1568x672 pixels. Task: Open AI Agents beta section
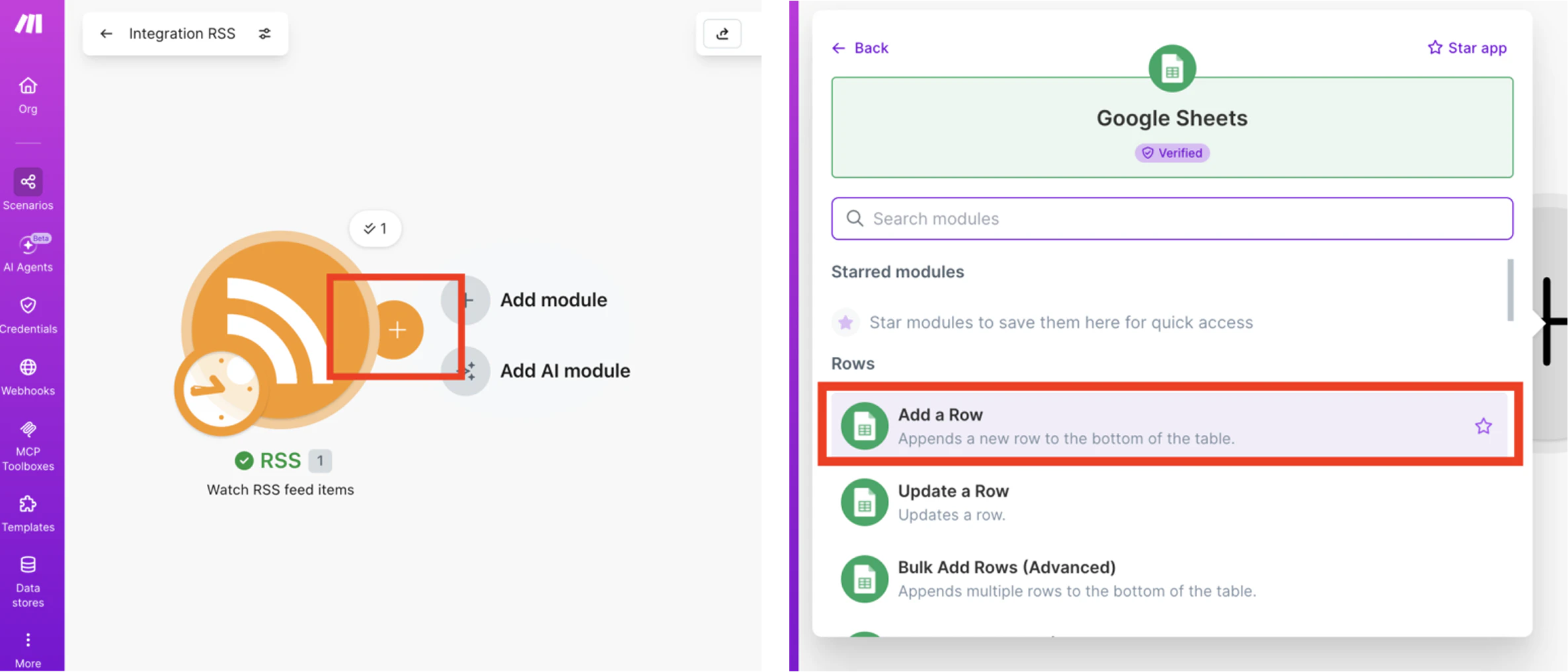pos(28,253)
